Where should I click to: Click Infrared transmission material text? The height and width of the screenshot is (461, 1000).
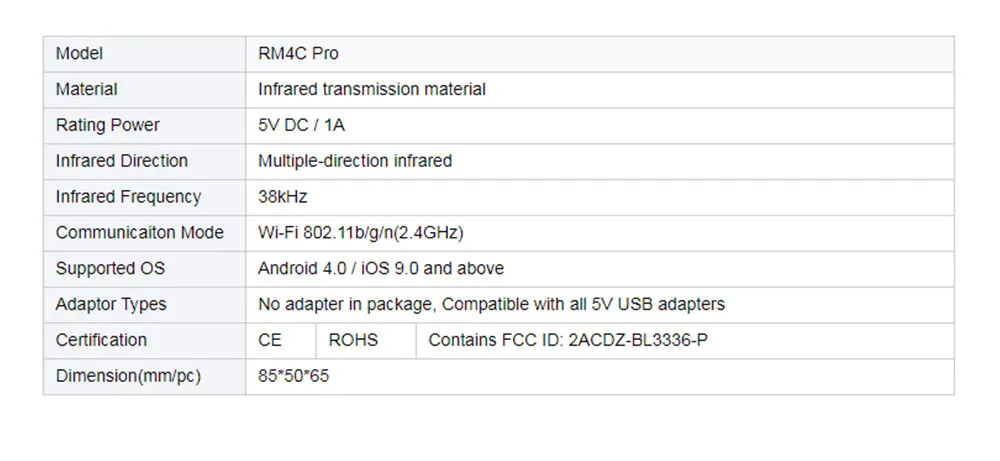pyautogui.click(x=372, y=90)
